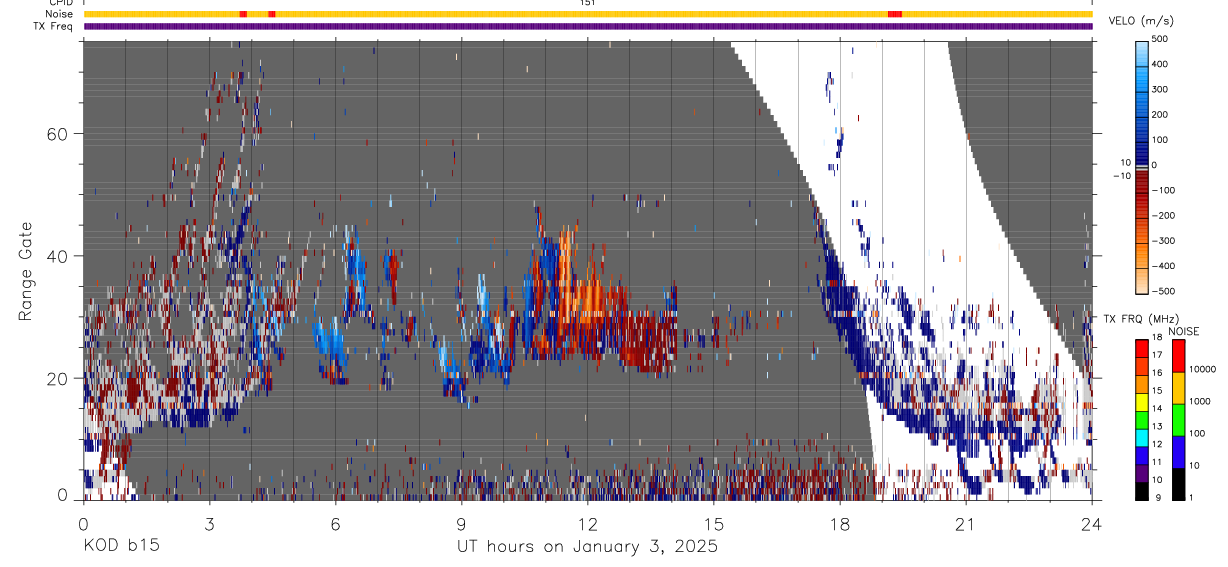Click the x-axis tick label '18'
The height and width of the screenshot is (567, 1228).
pyautogui.click(x=840, y=523)
